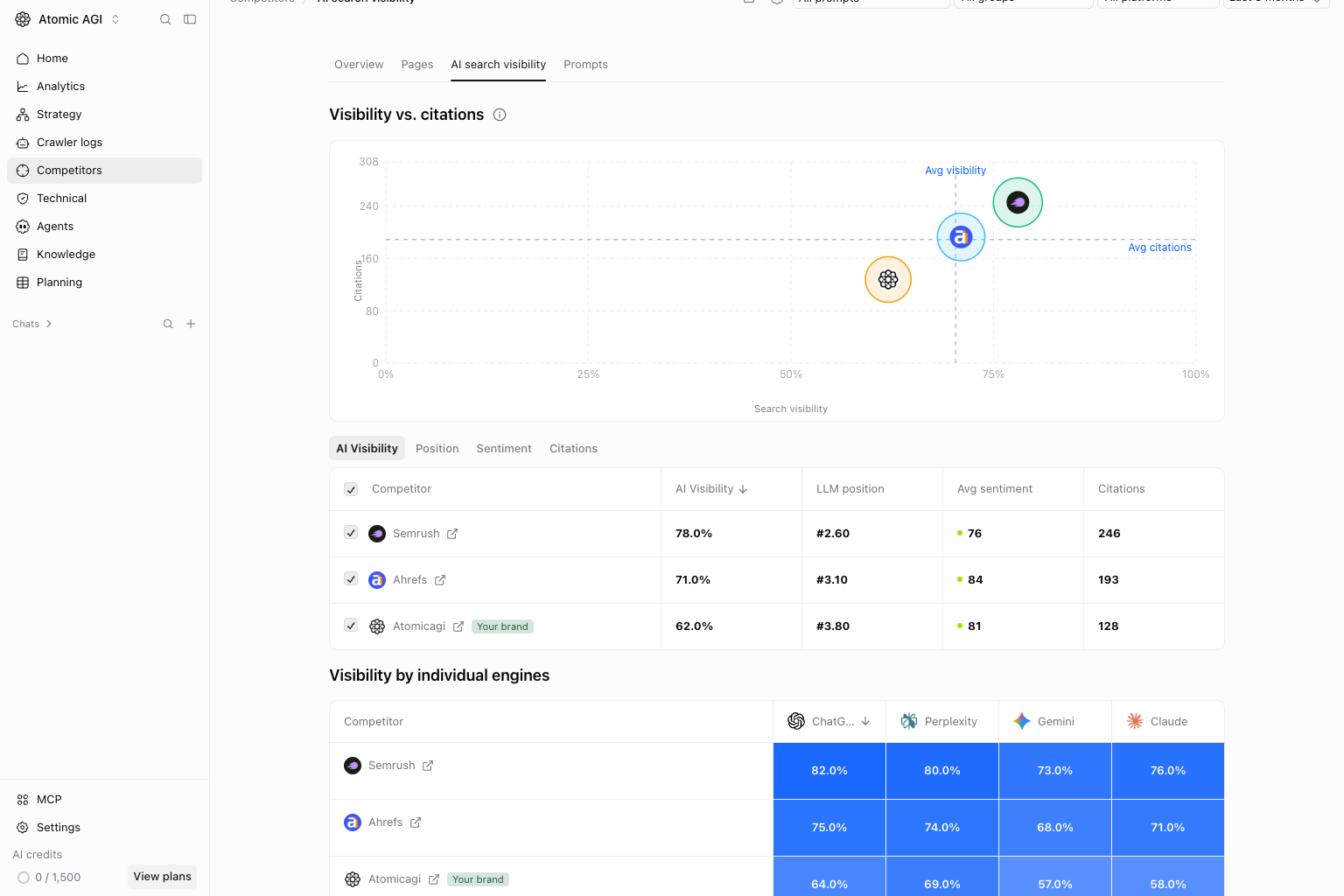Search chats with the magnifier icon
Viewport: 1344px width, 896px height.
point(168,324)
